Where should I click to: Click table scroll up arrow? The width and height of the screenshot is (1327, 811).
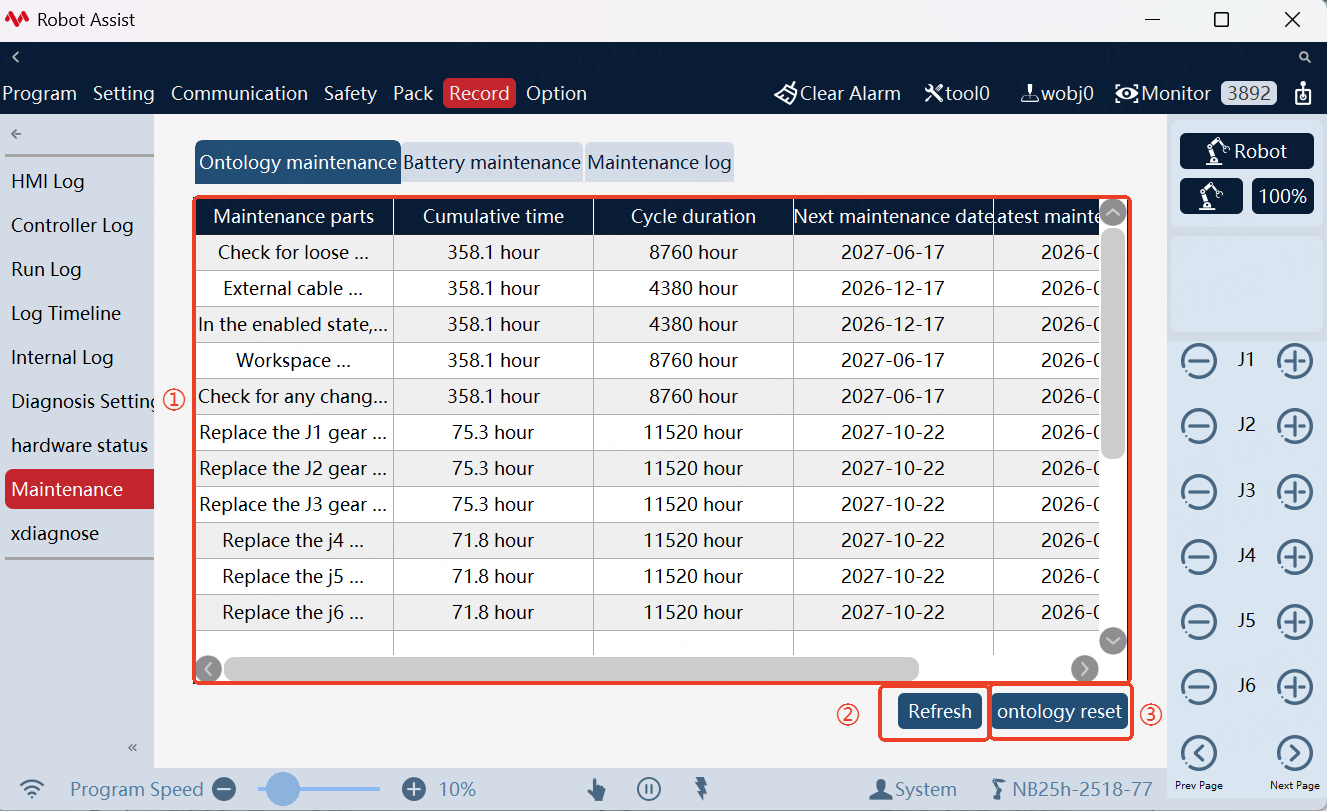(x=1113, y=213)
